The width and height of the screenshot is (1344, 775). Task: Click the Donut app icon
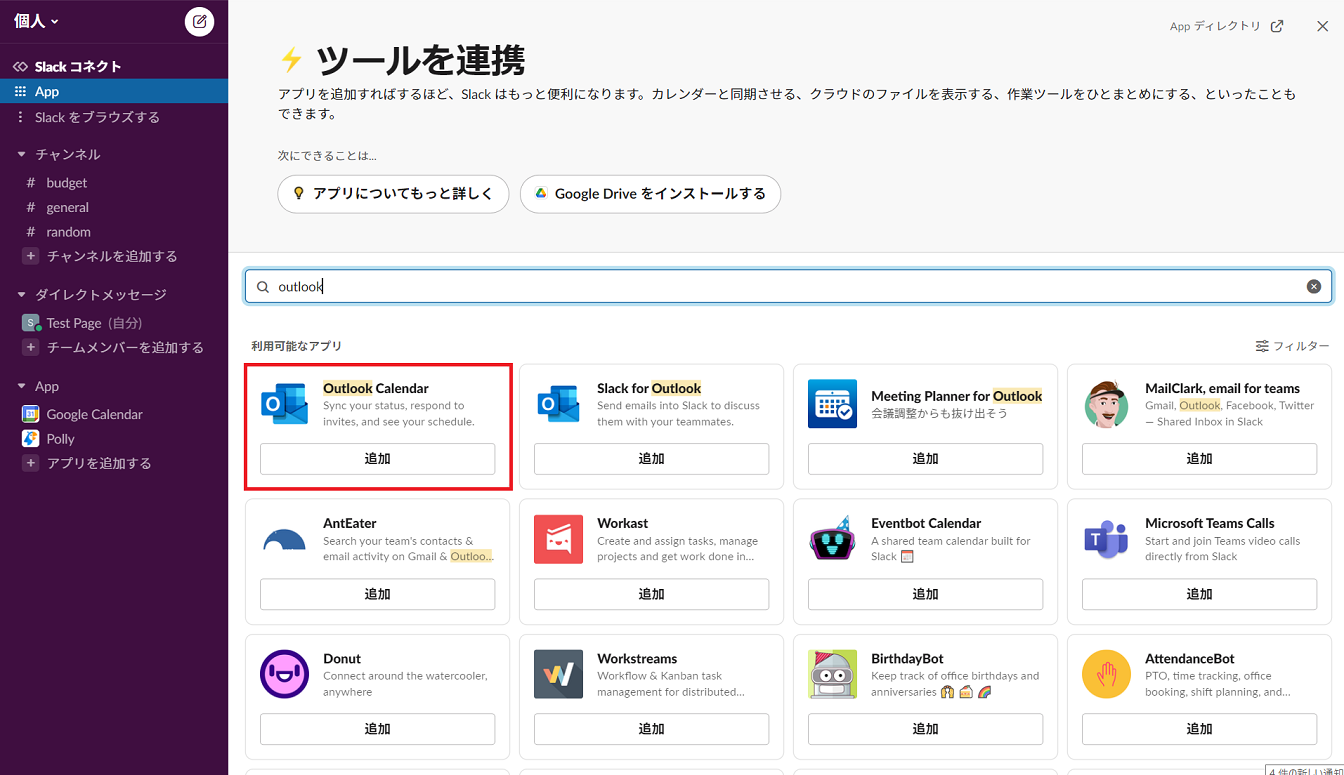(x=285, y=674)
